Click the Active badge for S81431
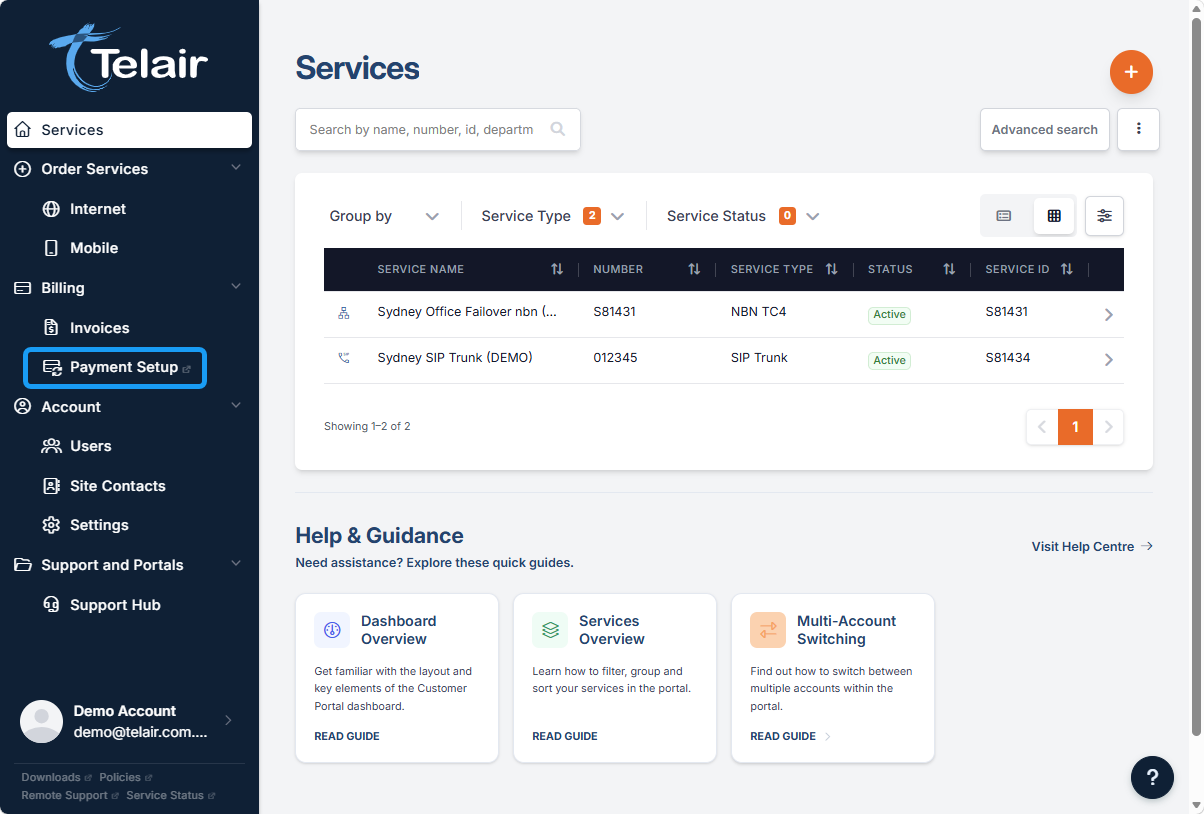The width and height of the screenshot is (1204, 814). click(x=889, y=314)
